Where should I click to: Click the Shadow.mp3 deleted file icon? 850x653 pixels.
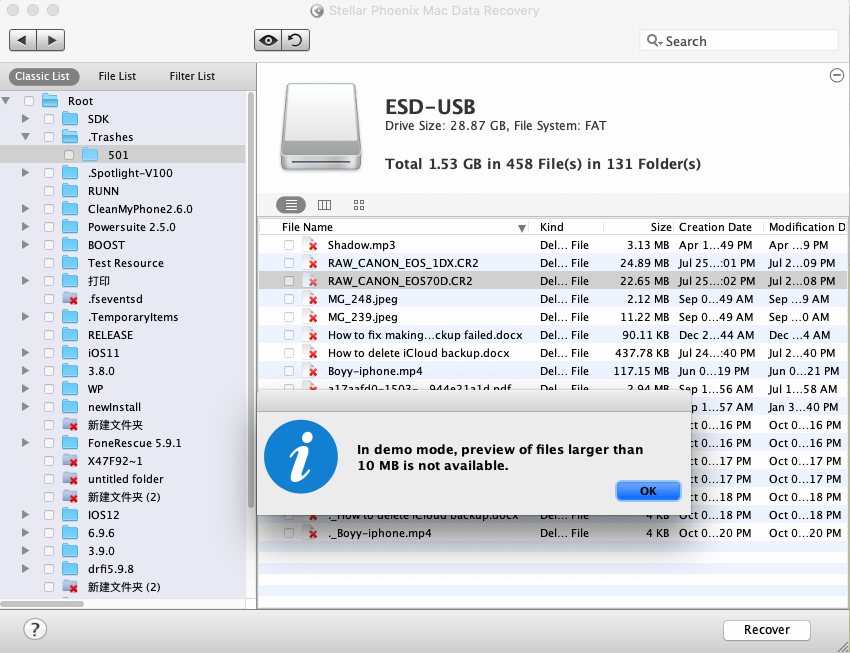coord(310,245)
